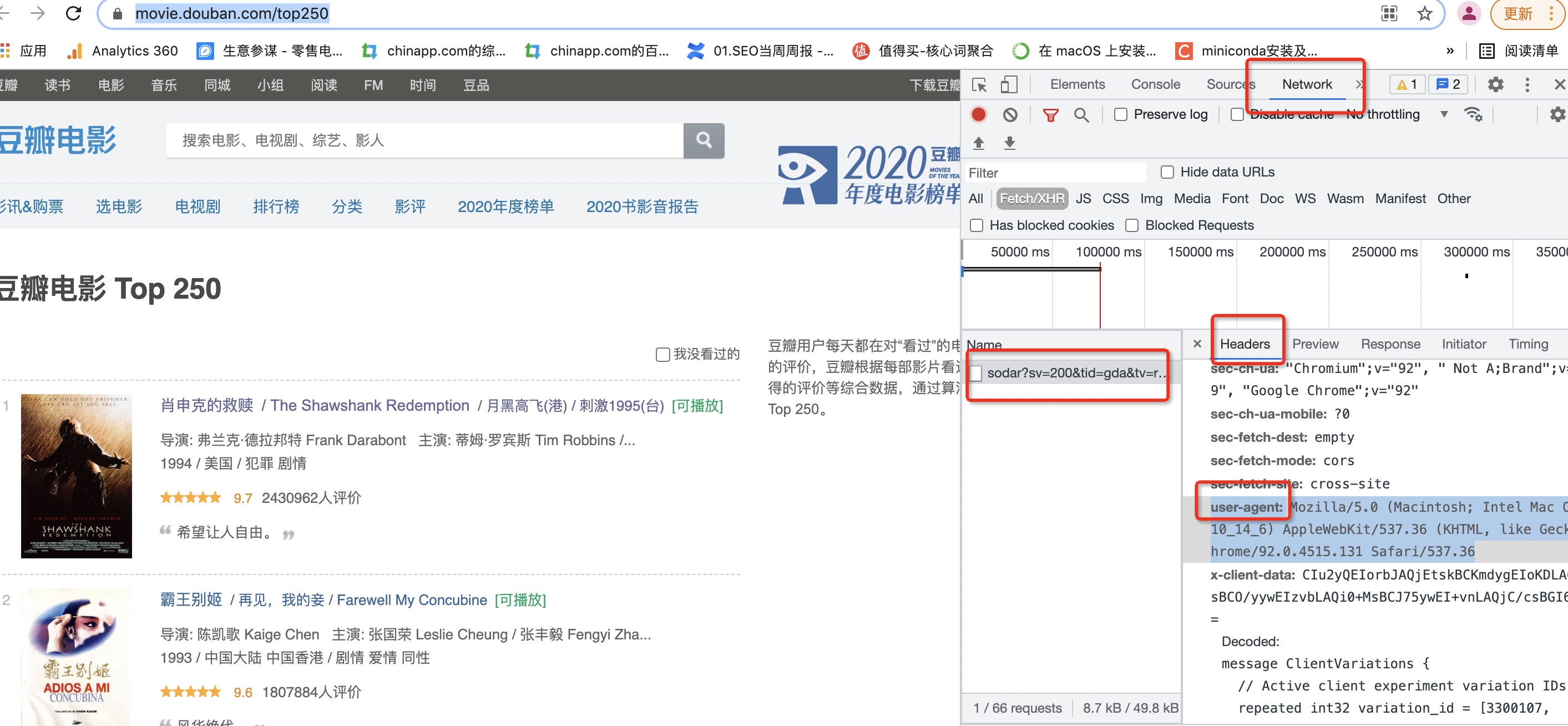Open the Initiator tab of the request
The width and height of the screenshot is (1568, 726).
(1463, 344)
